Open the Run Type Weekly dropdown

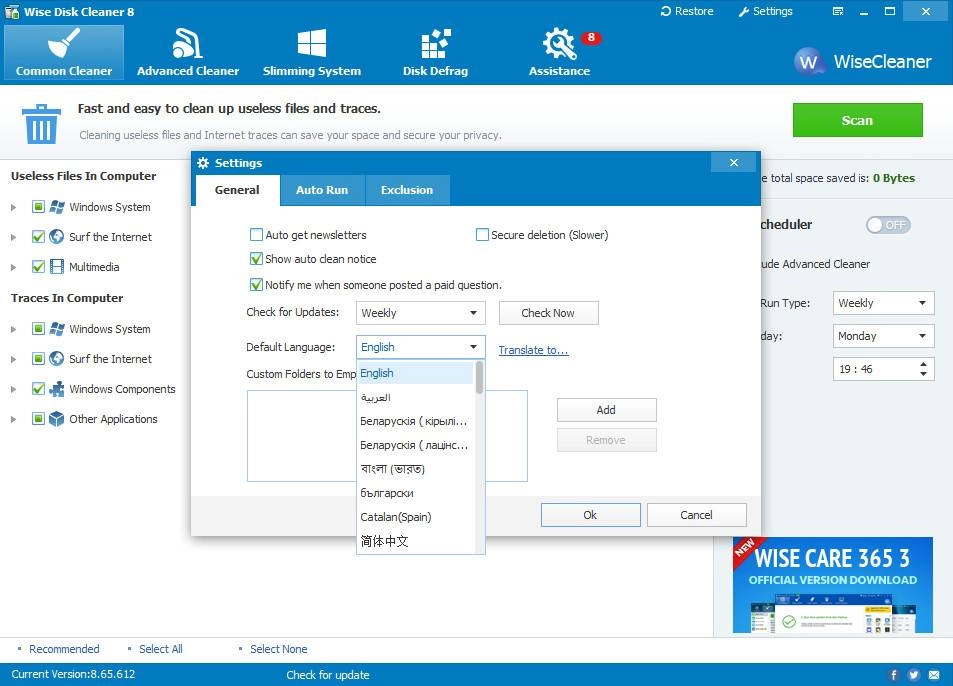pos(883,303)
